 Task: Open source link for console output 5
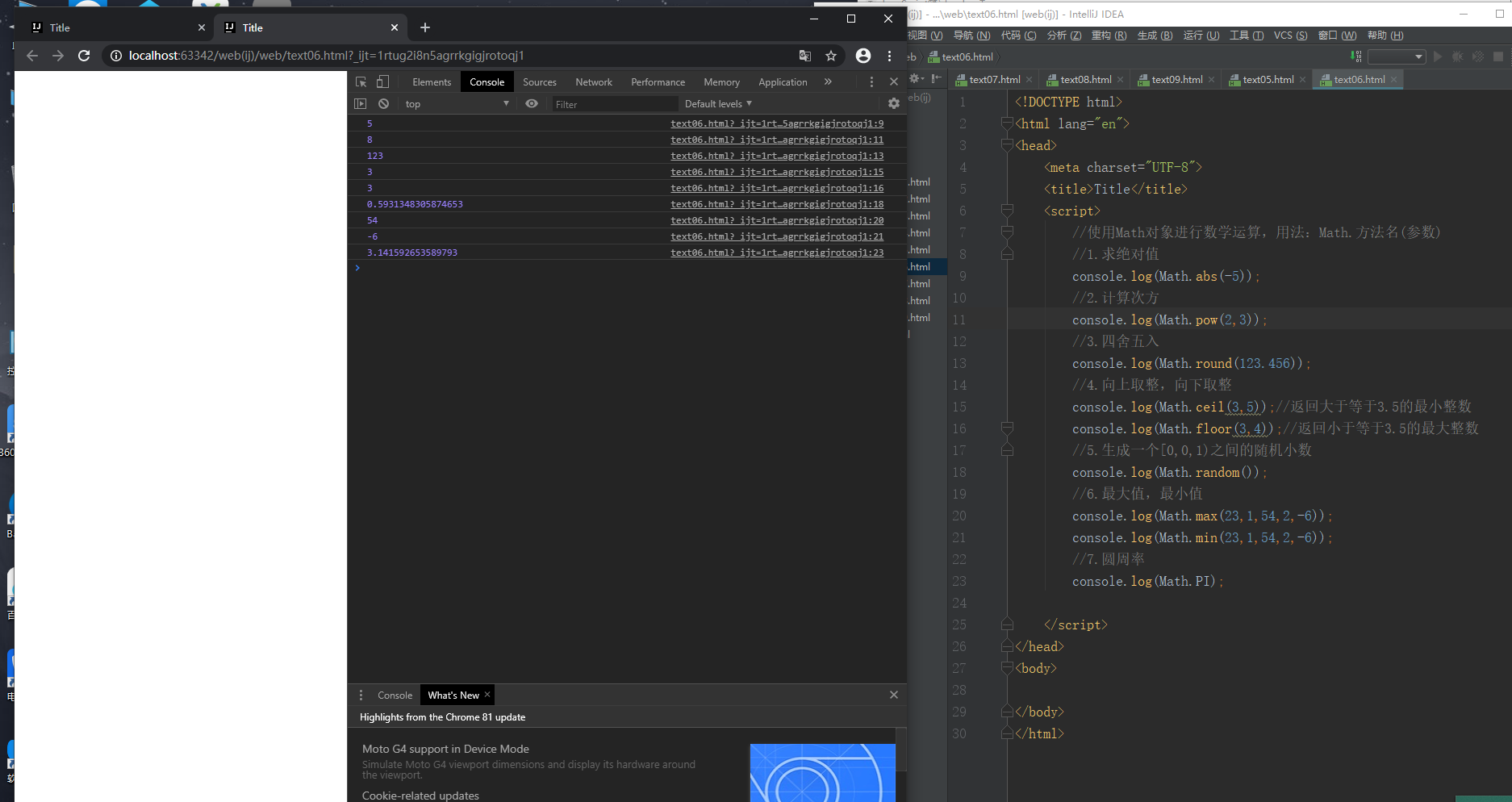pyautogui.click(x=777, y=123)
